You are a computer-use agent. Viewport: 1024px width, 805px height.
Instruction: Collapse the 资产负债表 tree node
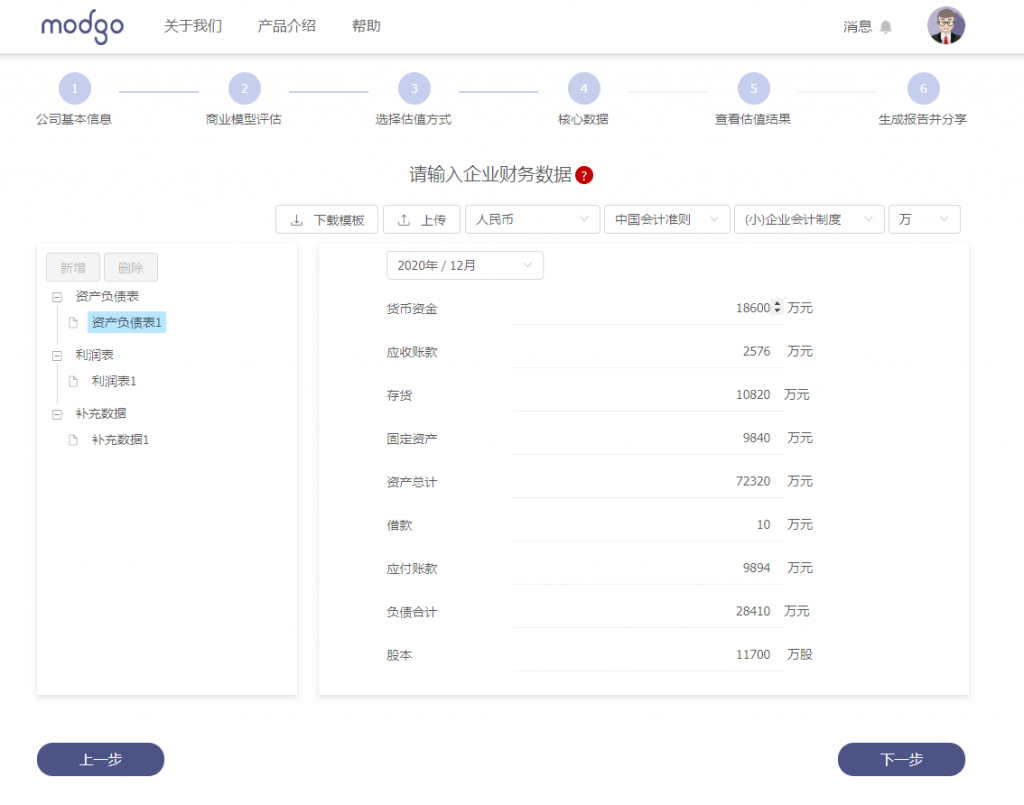[57, 297]
